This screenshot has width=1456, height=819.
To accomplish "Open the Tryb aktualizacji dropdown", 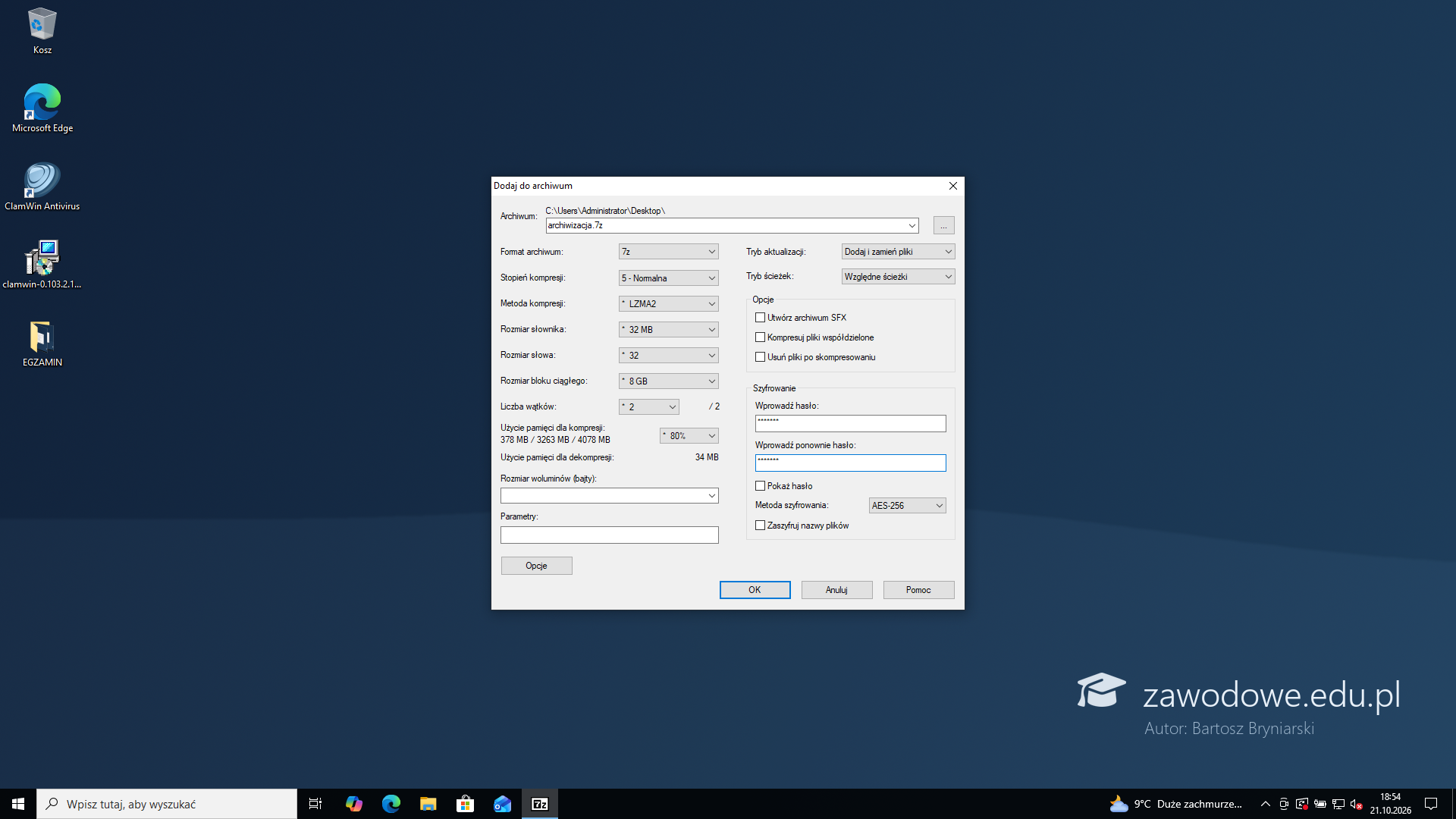I will pos(898,252).
